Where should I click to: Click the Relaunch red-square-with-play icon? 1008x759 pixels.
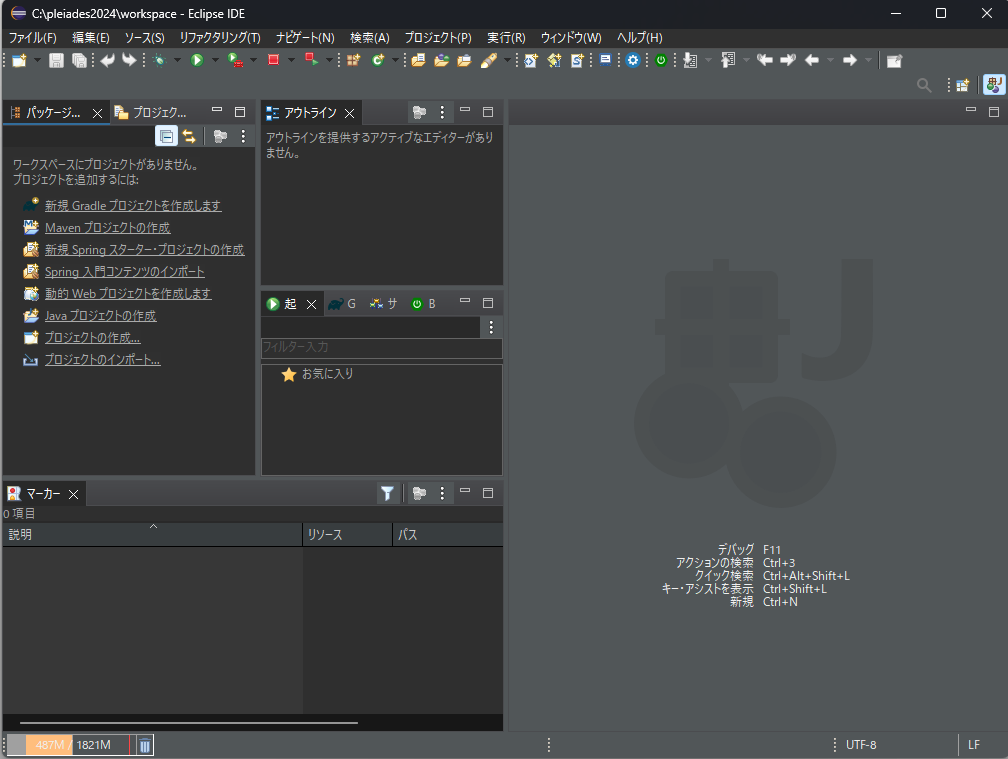pyautogui.click(x=311, y=60)
